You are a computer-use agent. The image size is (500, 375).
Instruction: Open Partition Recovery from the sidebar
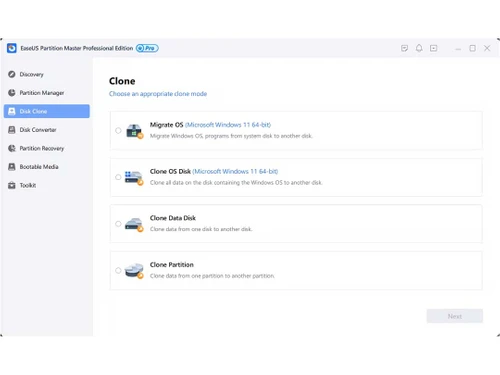point(47,148)
